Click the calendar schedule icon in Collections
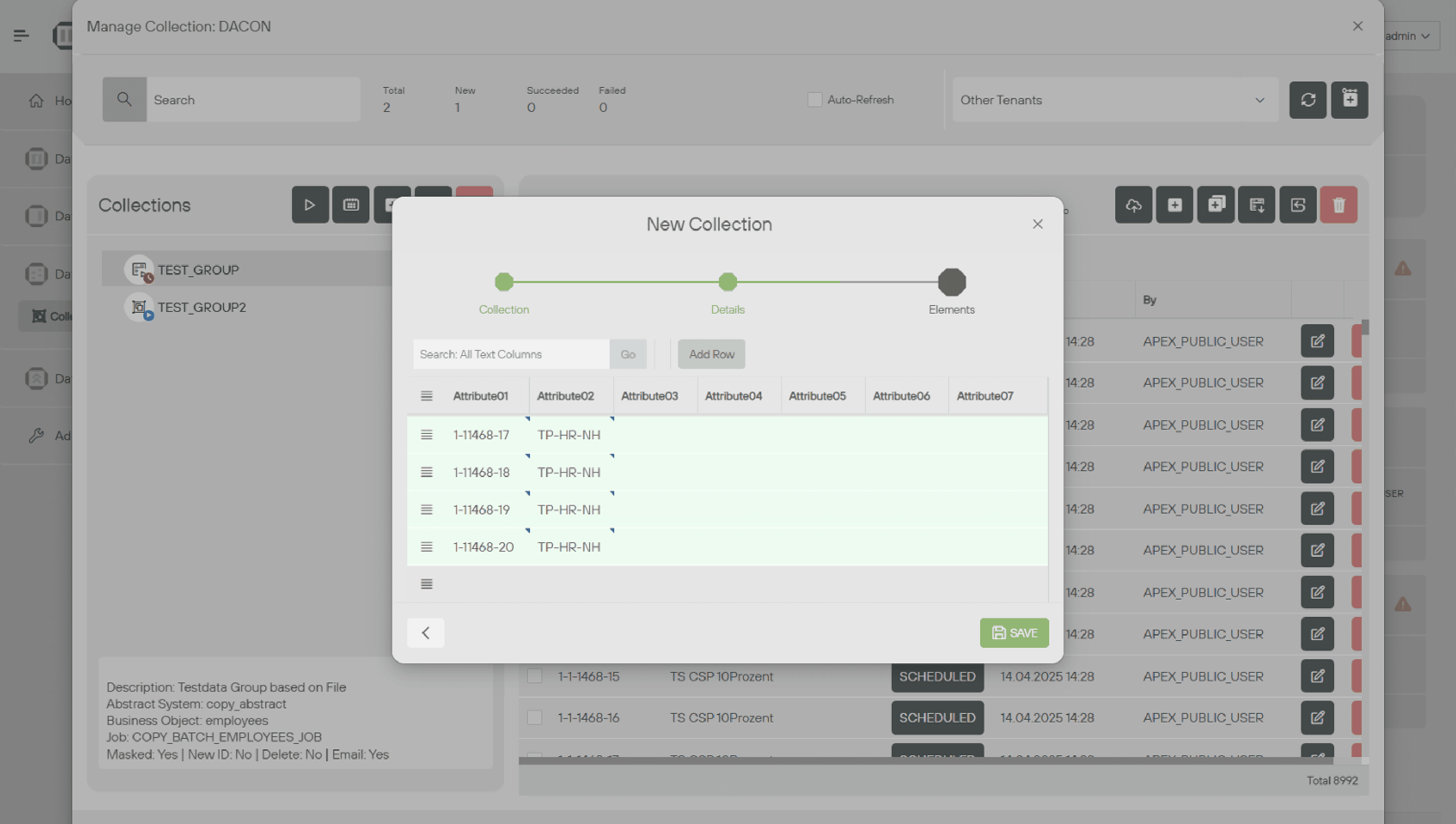1456x824 pixels. pyautogui.click(x=350, y=204)
